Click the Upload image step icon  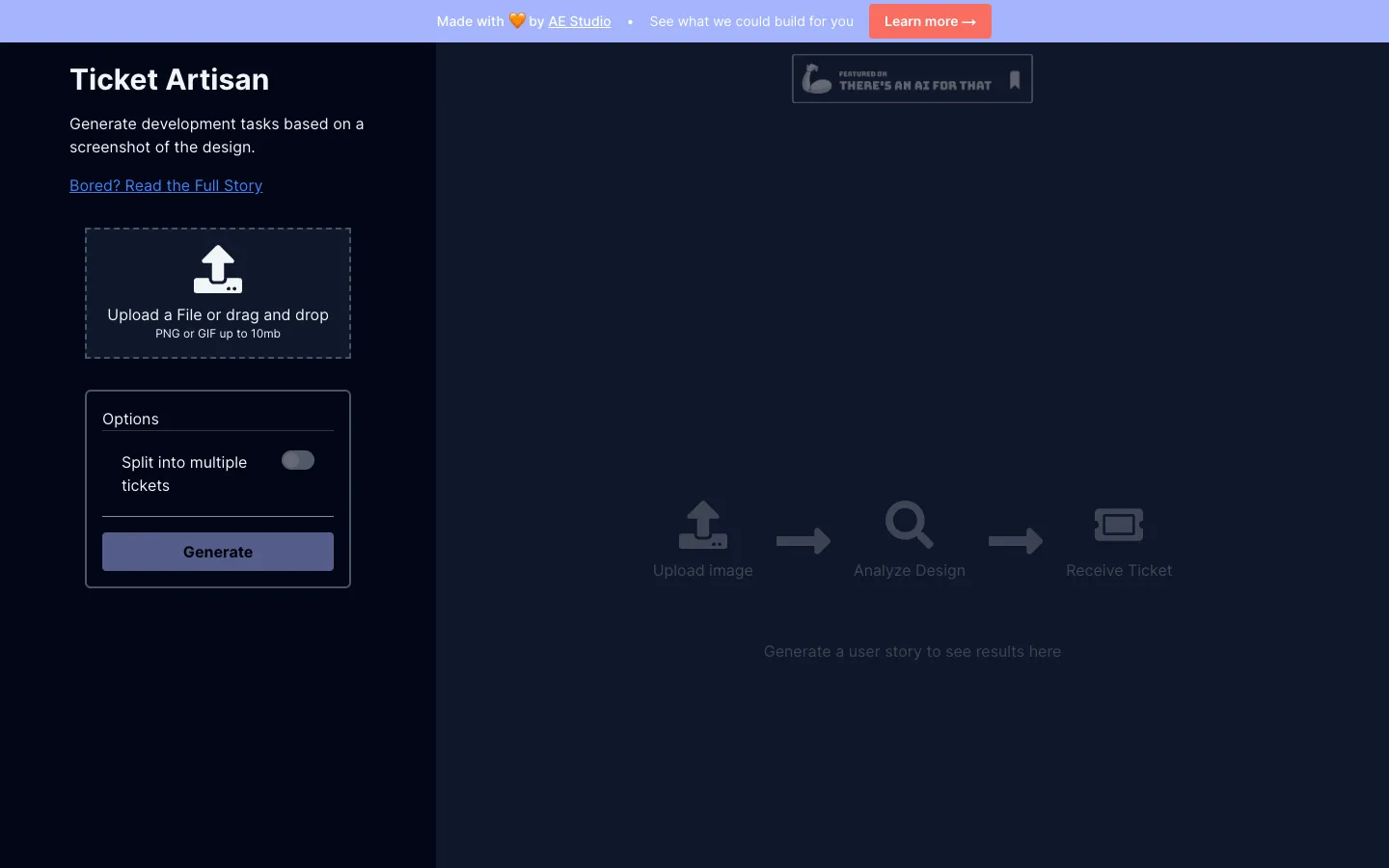click(x=703, y=526)
